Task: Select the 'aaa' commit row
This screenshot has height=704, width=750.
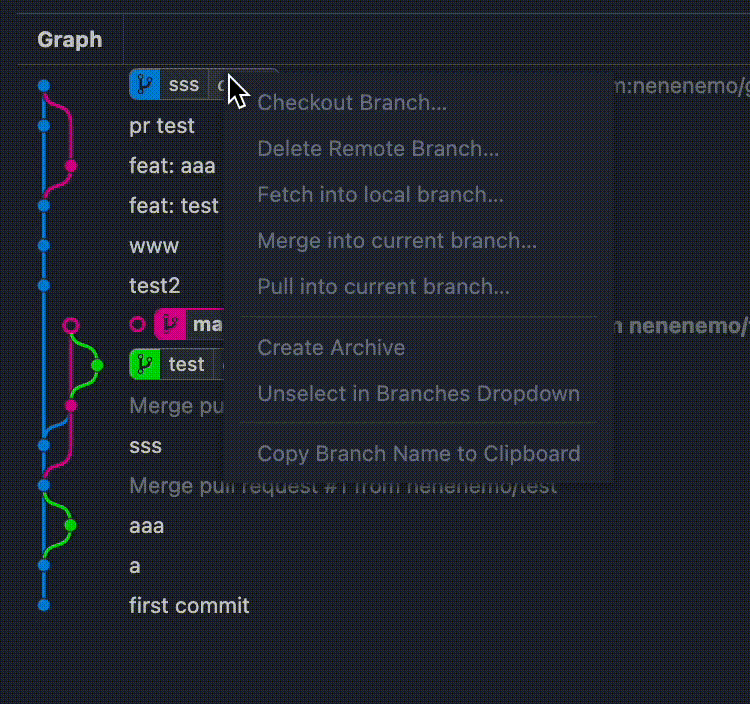Action: pyautogui.click(x=146, y=526)
